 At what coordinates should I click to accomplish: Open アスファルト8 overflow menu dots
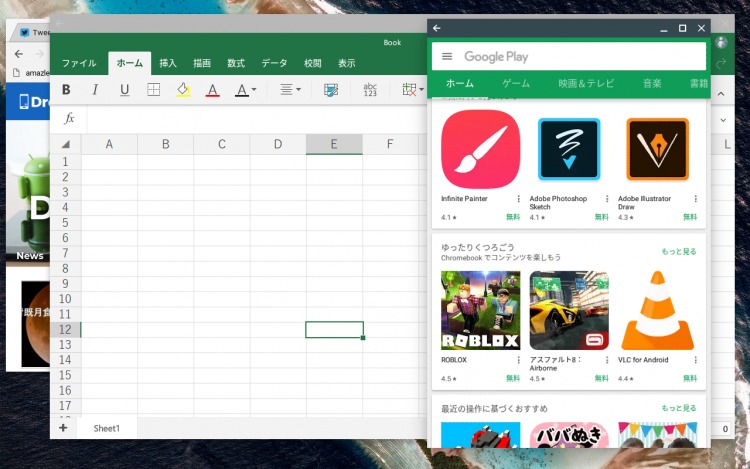point(607,360)
